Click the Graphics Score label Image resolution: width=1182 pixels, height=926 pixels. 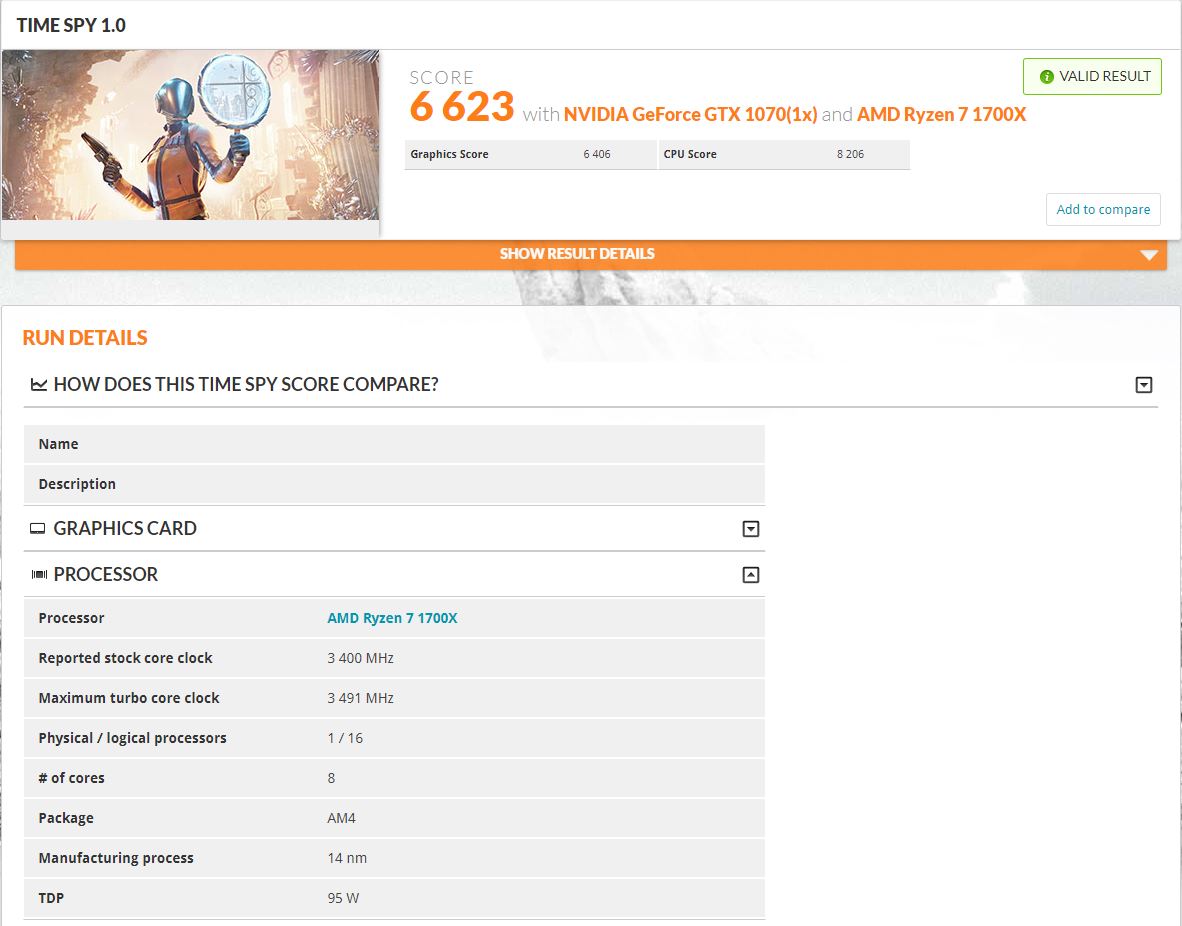point(449,155)
